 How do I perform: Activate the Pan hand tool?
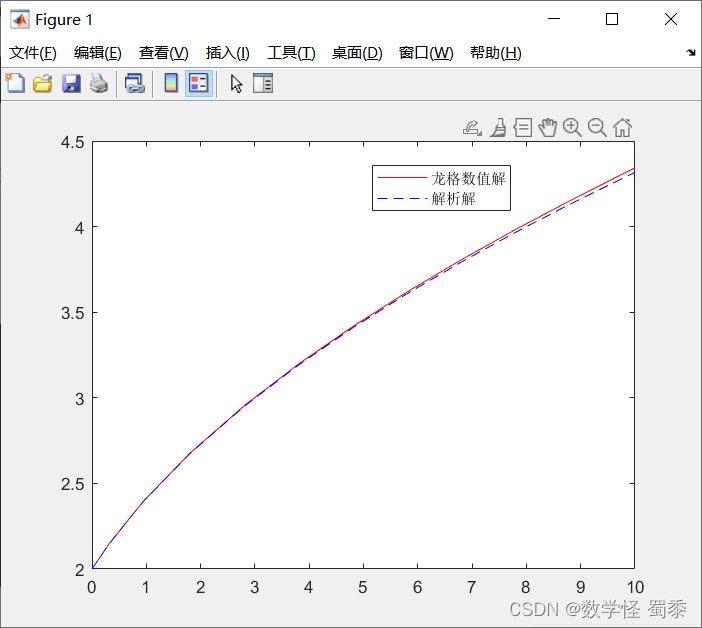(x=548, y=128)
